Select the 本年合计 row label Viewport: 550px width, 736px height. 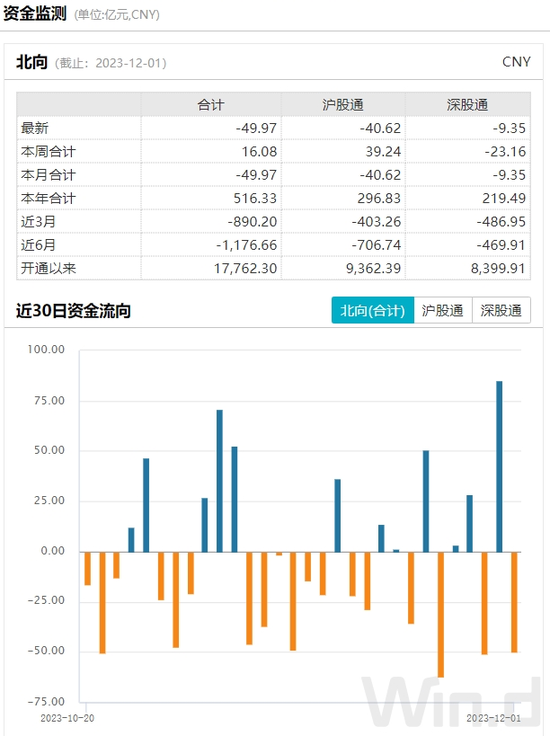click(48, 198)
